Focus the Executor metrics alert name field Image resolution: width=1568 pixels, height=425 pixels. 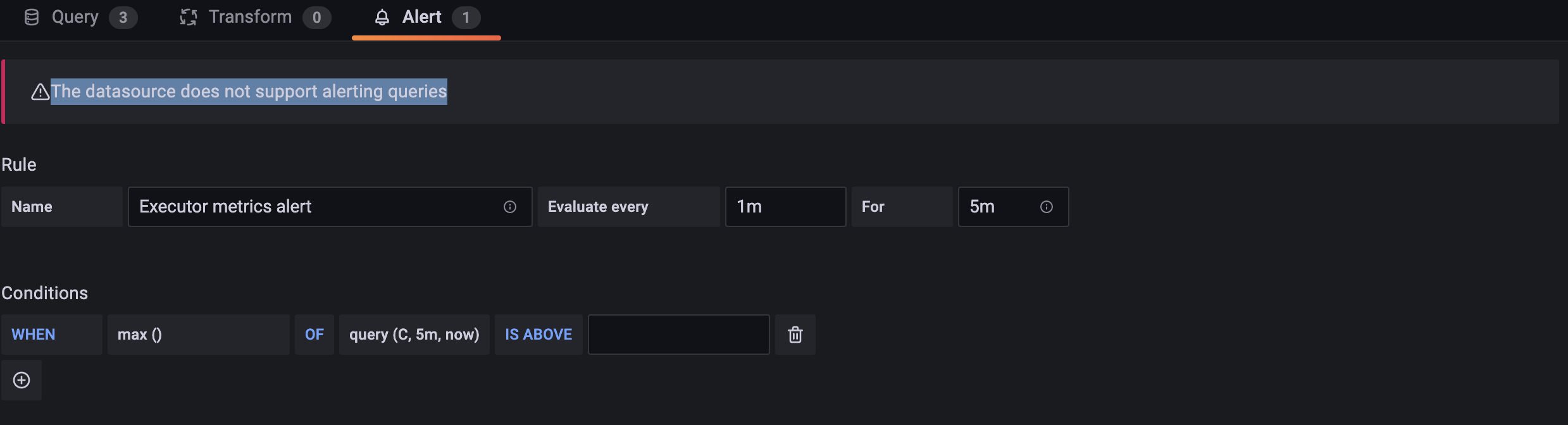(x=330, y=207)
